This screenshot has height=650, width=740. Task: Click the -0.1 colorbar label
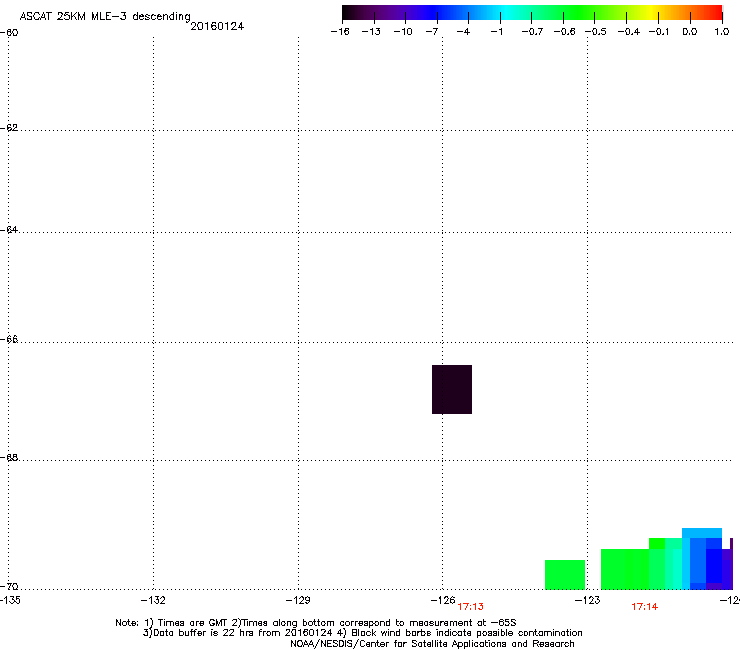[x=659, y=32]
